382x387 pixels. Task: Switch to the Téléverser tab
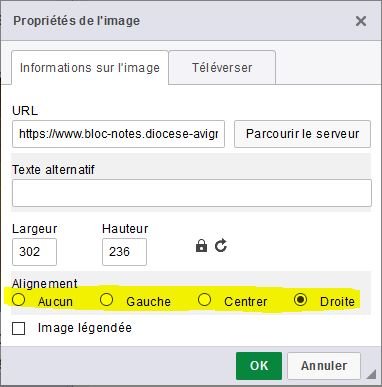pyautogui.click(x=222, y=68)
